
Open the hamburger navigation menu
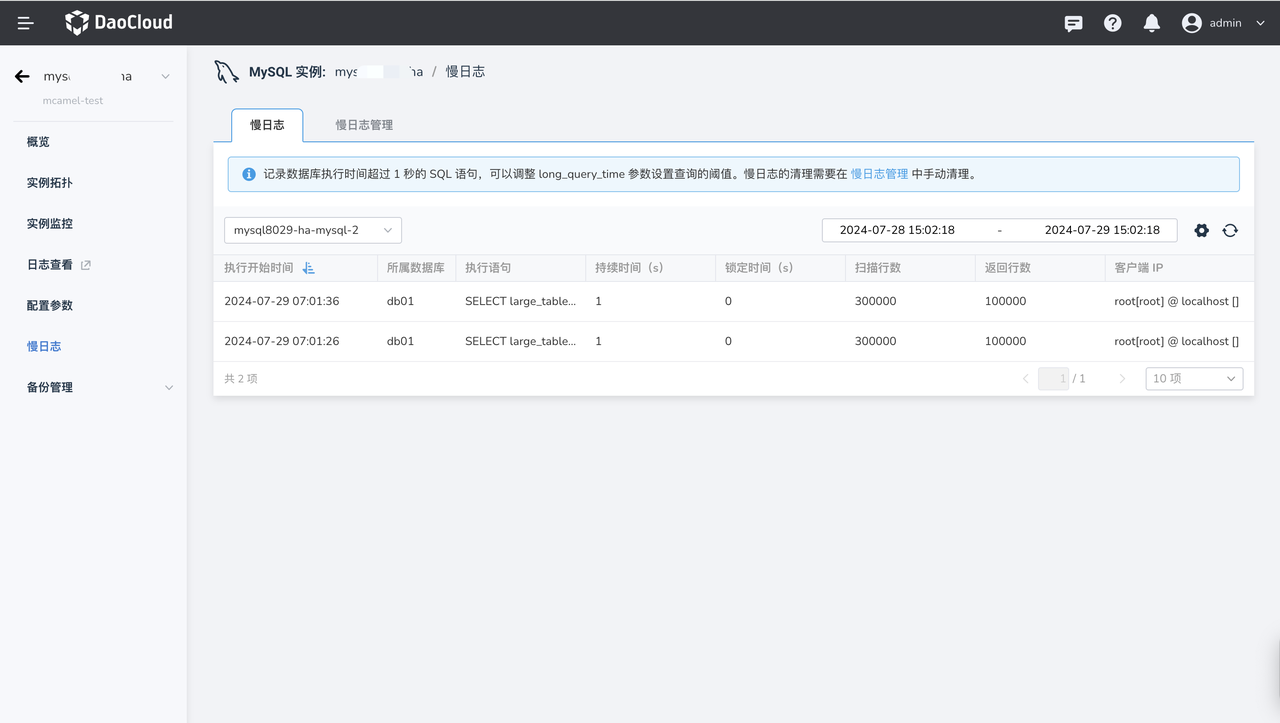26,23
